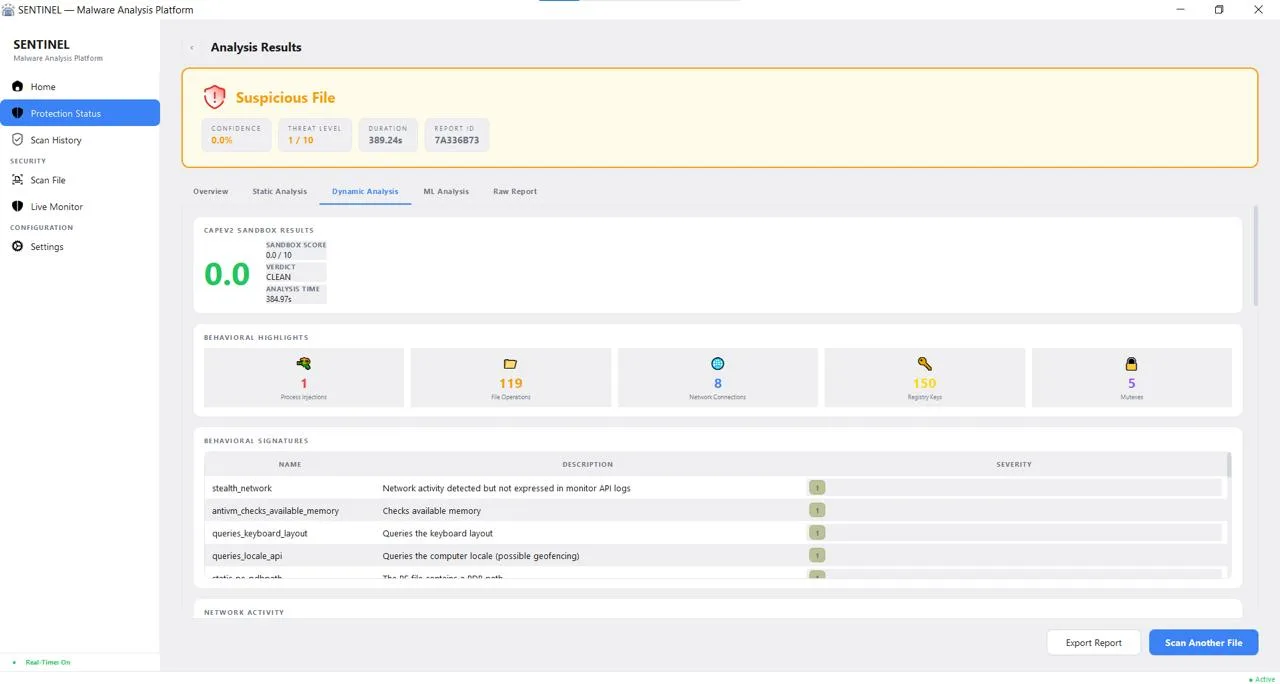Viewport: 1280px width, 684px height.
Task: Click the severity 1 badge for queries_locale_api
Action: 817,556
